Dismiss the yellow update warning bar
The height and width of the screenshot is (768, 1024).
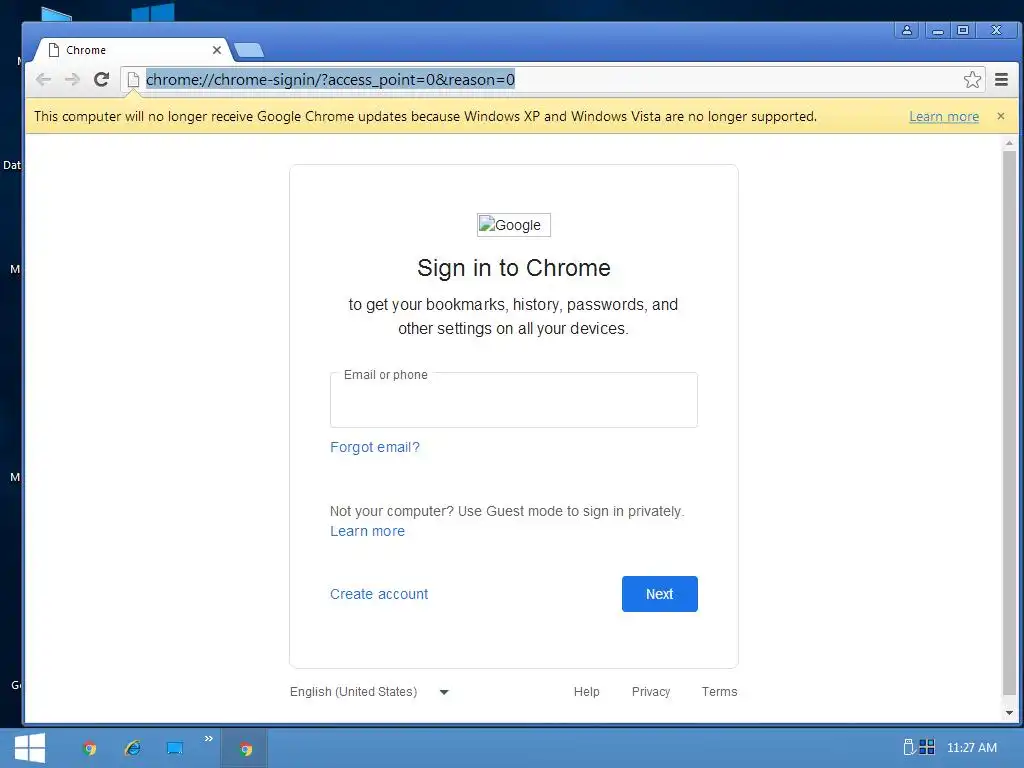point(1000,116)
